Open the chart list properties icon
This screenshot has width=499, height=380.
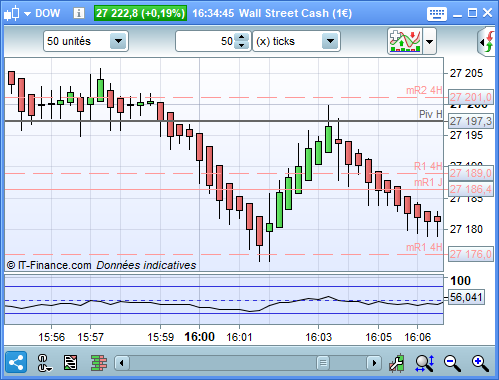70,362
